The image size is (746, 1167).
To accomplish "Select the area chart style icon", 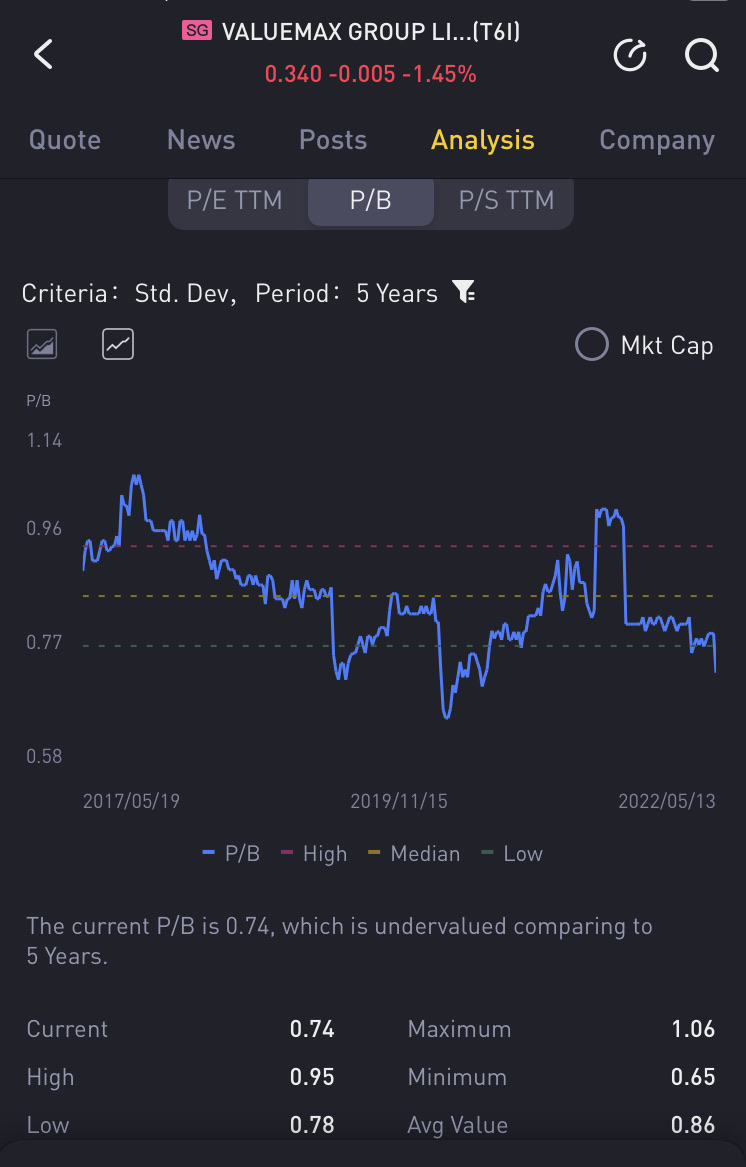I will coord(42,345).
